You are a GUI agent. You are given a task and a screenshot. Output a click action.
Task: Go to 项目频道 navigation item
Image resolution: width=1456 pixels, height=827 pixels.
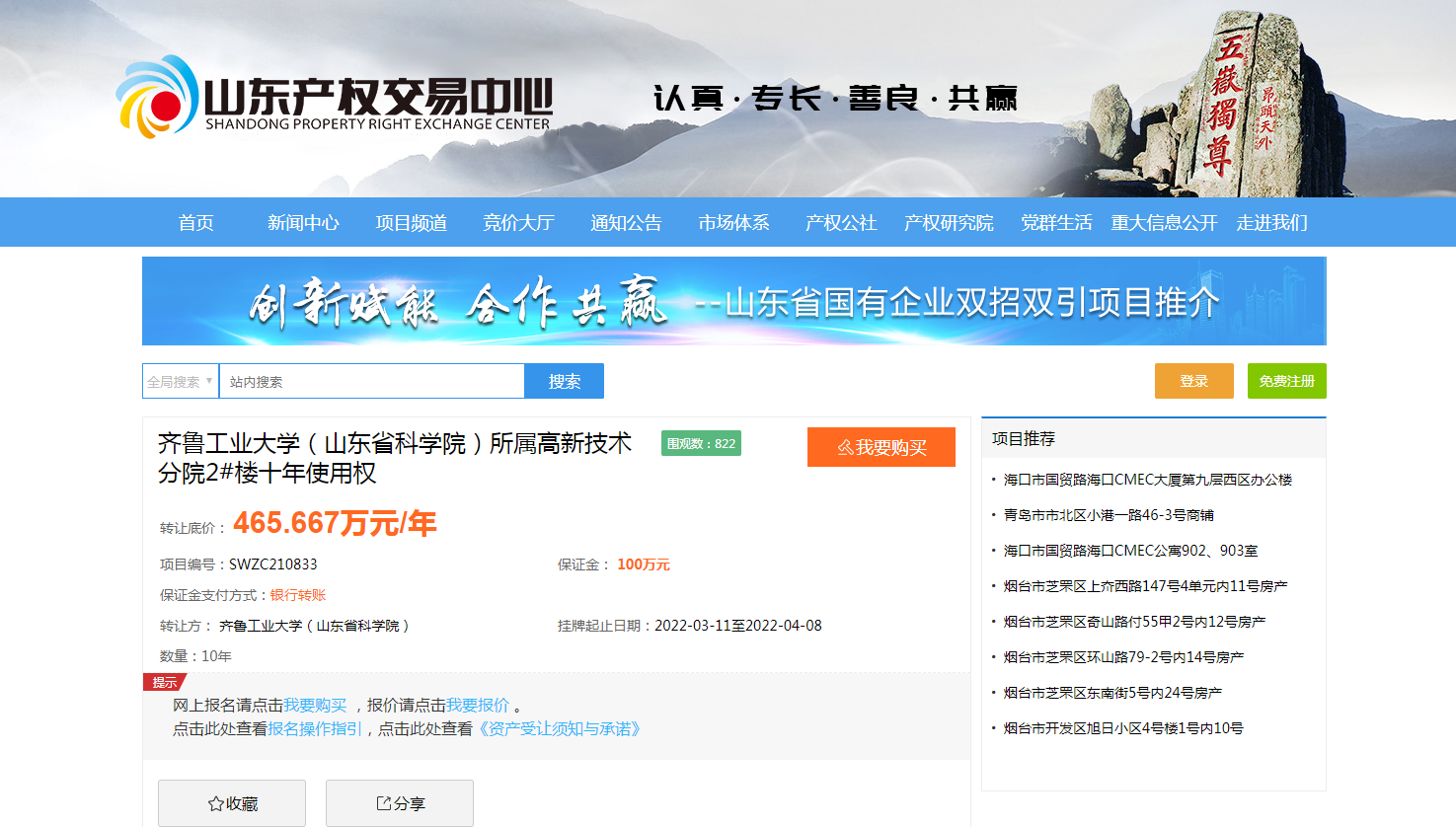point(411,223)
